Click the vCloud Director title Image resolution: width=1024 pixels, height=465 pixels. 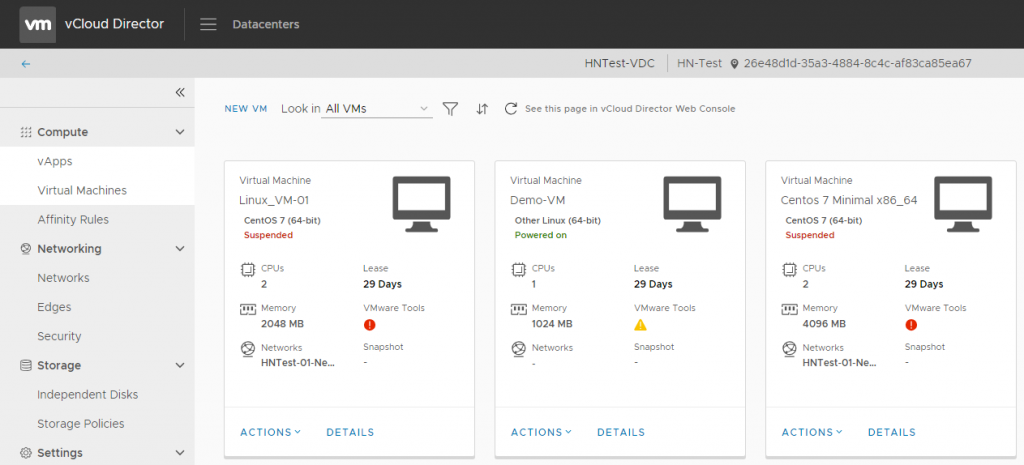[x=114, y=24]
